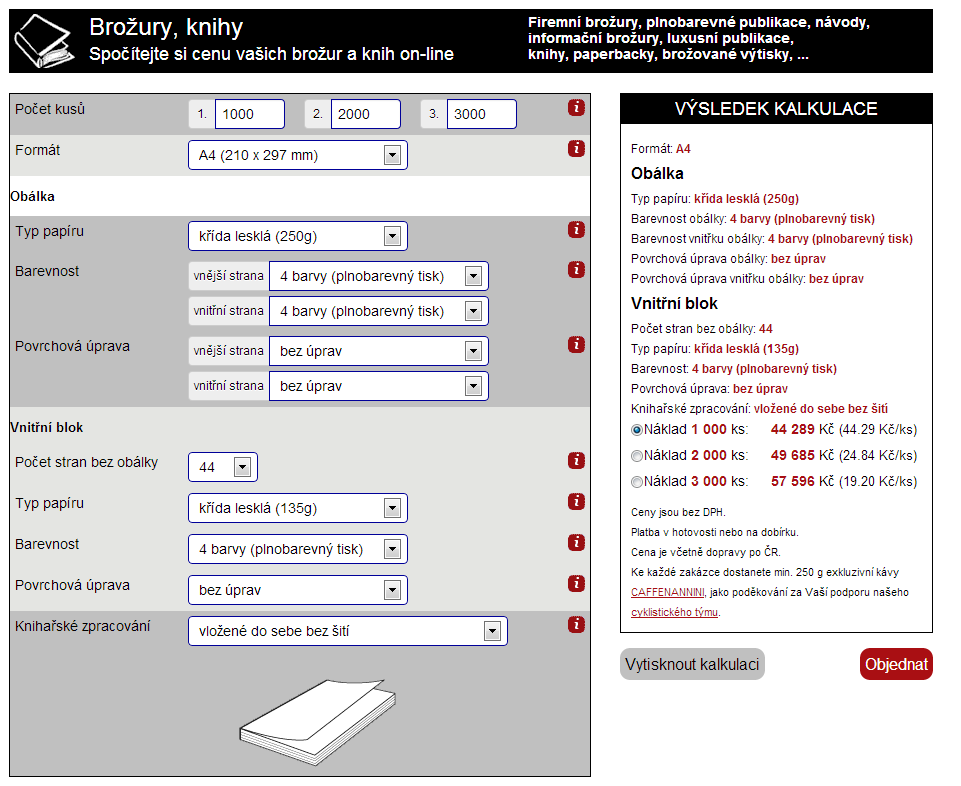This screenshot has height=786, width=961.
Task: Click the info icon beside Počet kusů
Action: point(575,107)
